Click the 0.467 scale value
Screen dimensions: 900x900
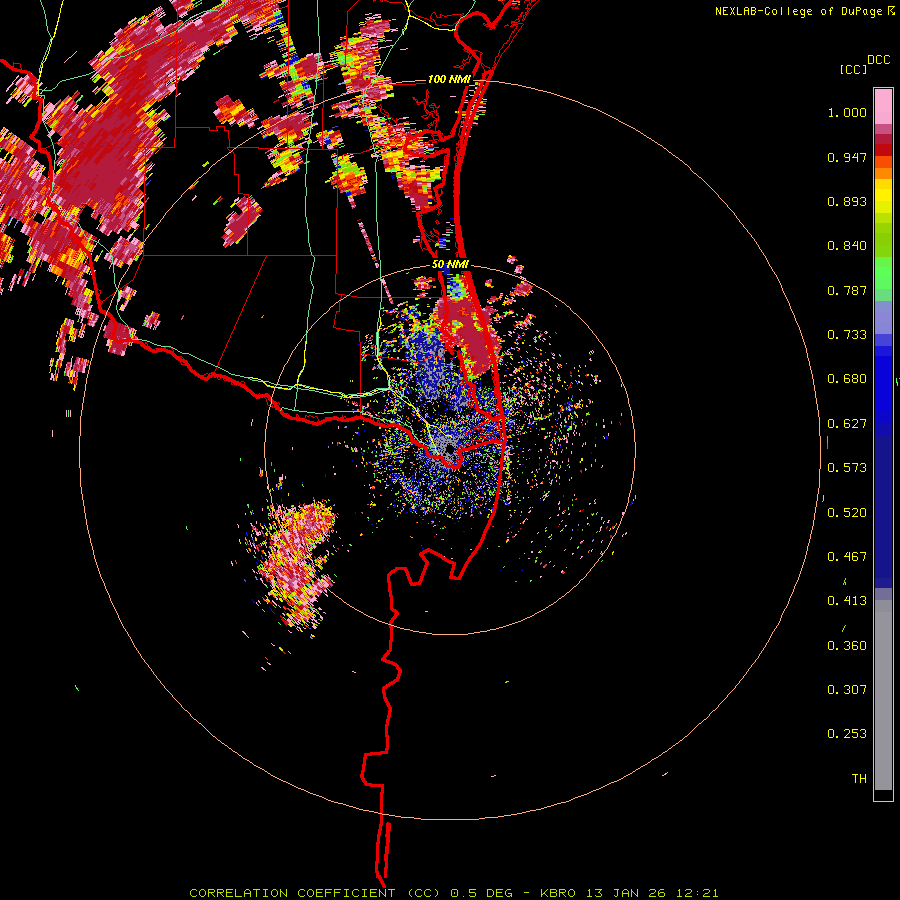coord(847,557)
